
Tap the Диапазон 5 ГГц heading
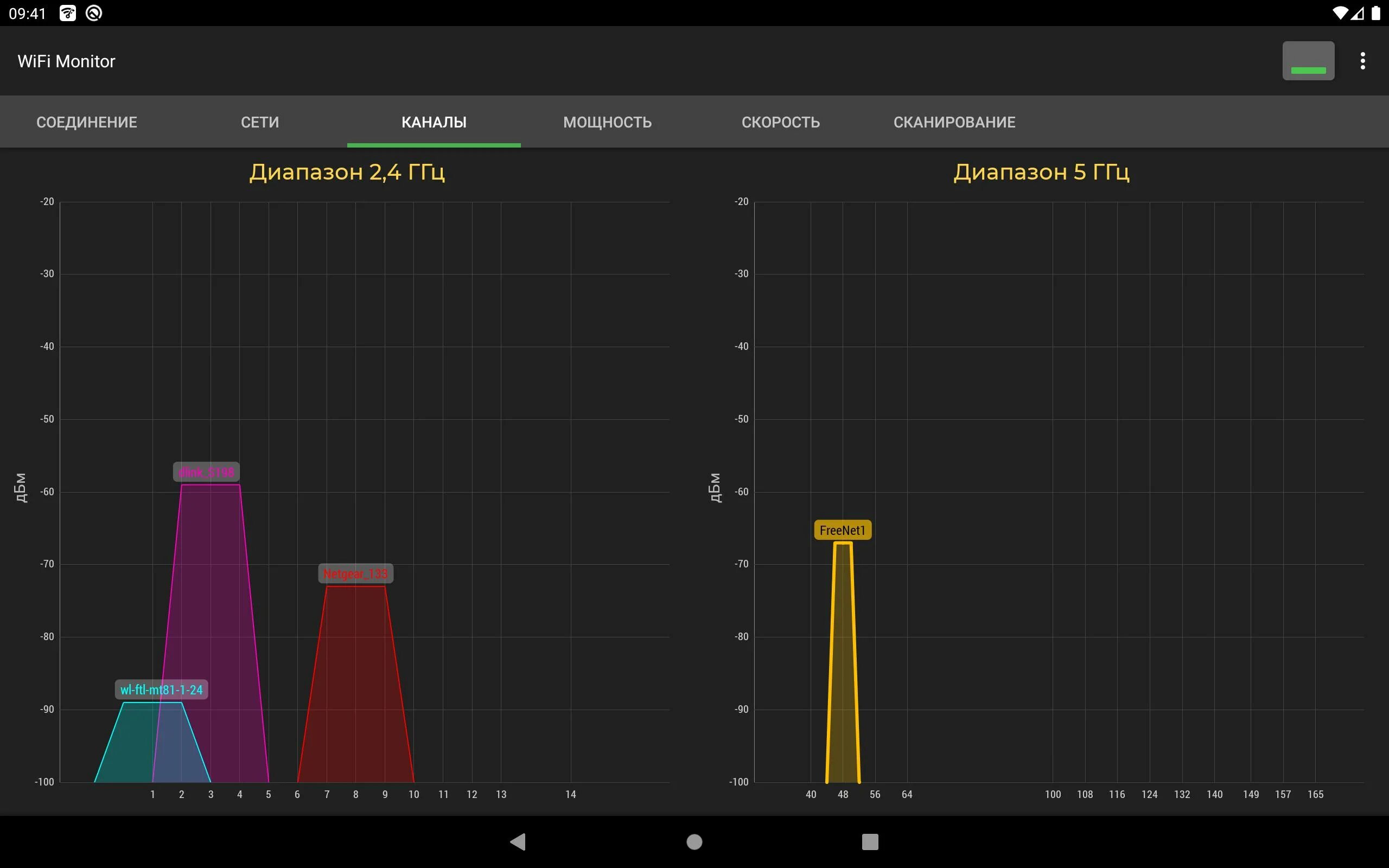(1041, 171)
